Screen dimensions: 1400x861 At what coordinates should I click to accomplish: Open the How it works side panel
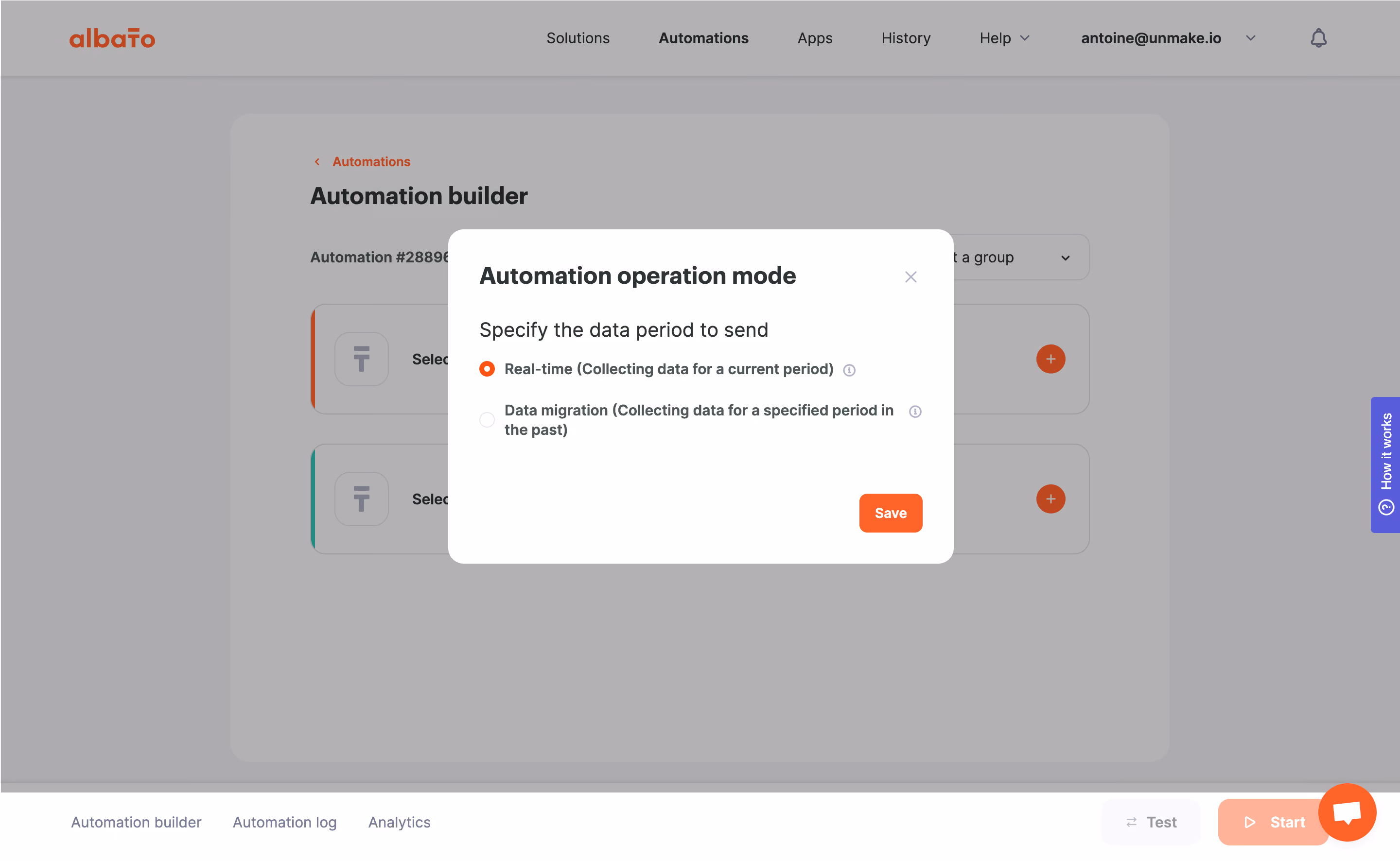pyautogui.click(x=1384, y=465)
